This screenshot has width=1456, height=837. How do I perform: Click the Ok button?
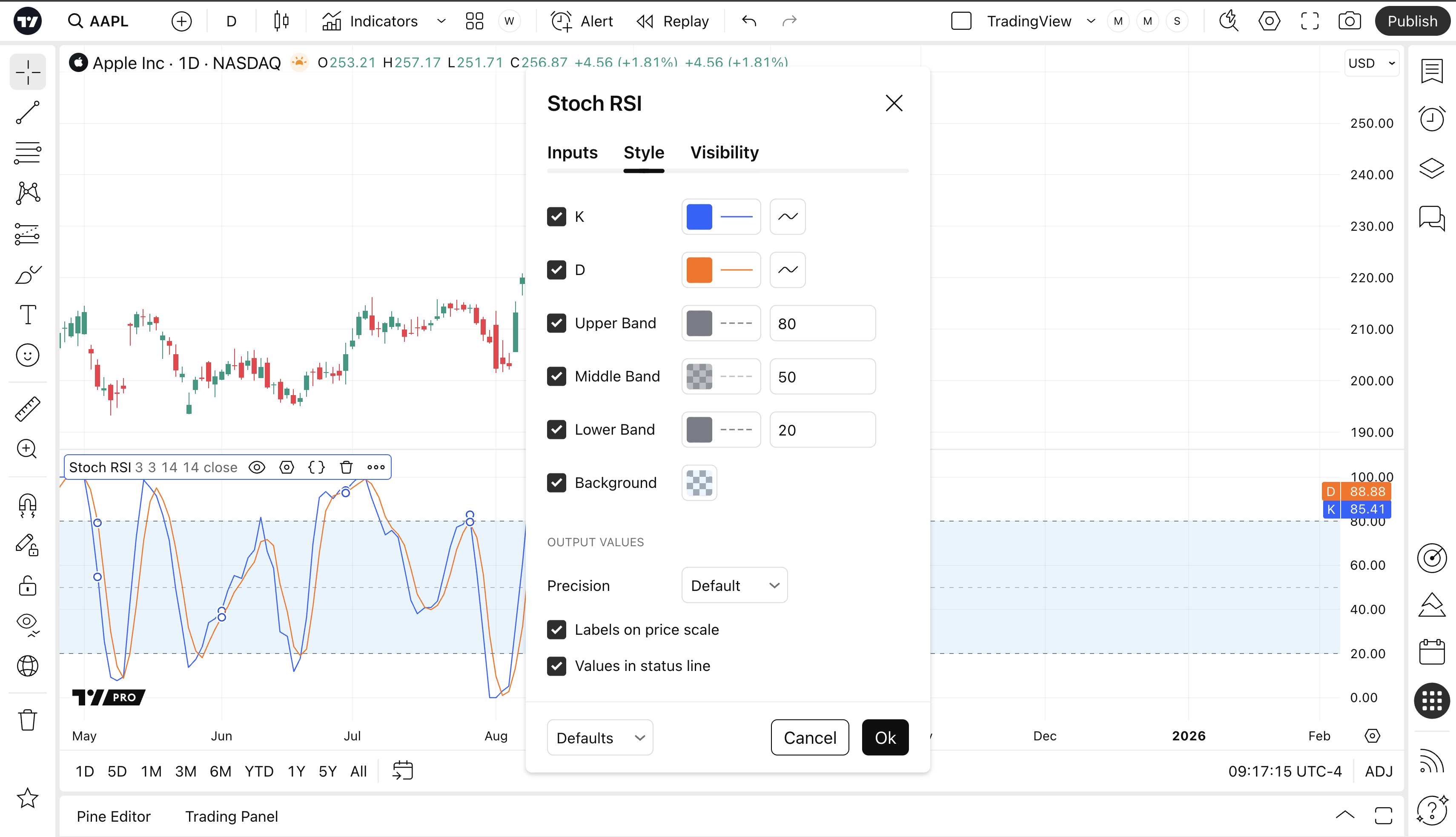click(885, 737)
